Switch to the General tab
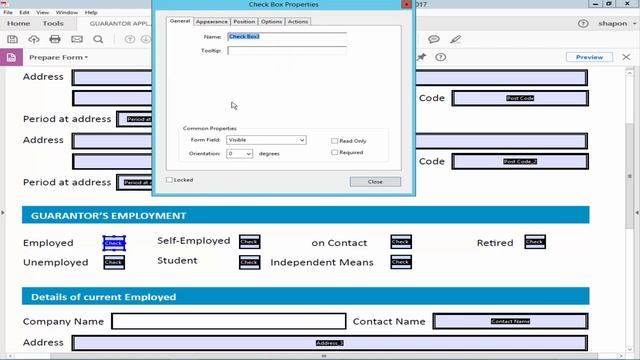This screenshot has height=360, width=640. click(180, 21)
